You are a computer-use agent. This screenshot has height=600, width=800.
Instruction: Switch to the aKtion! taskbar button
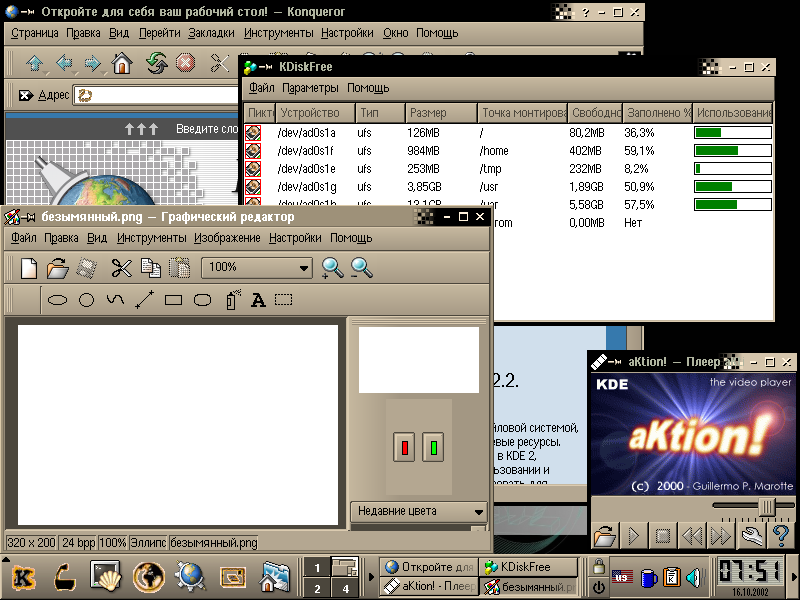(429, 586)
